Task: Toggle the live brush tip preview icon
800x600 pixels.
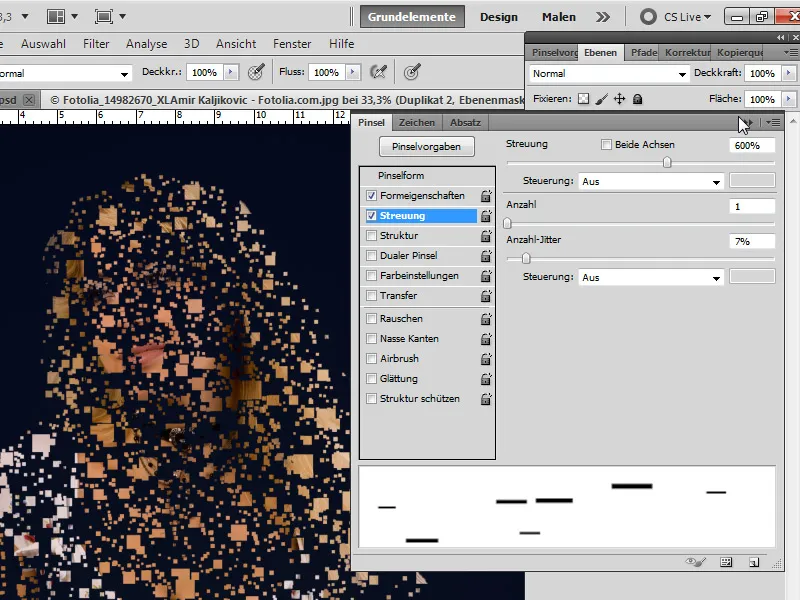Action: [694, 561]
